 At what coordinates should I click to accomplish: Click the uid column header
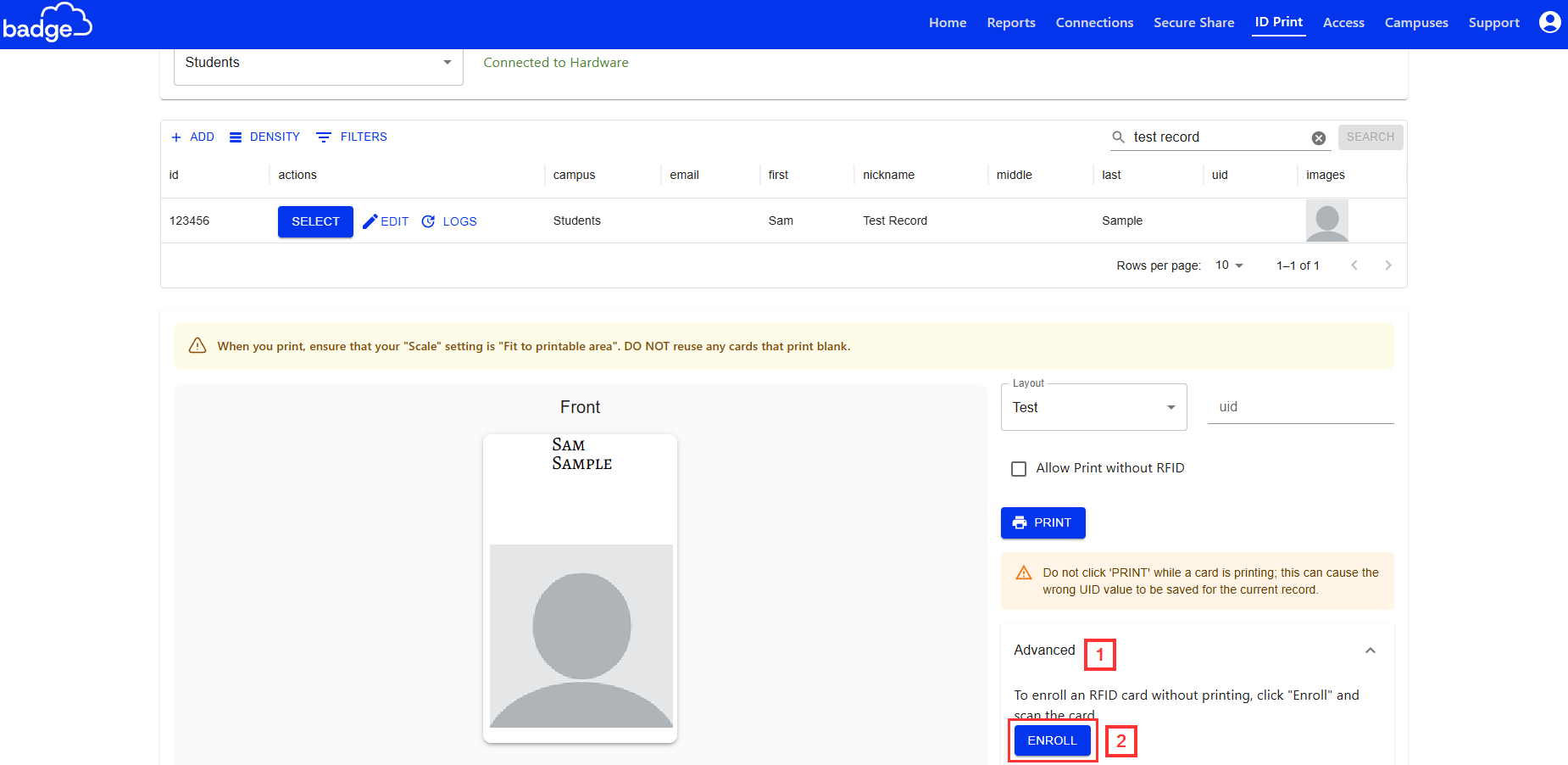point(1220,176)
